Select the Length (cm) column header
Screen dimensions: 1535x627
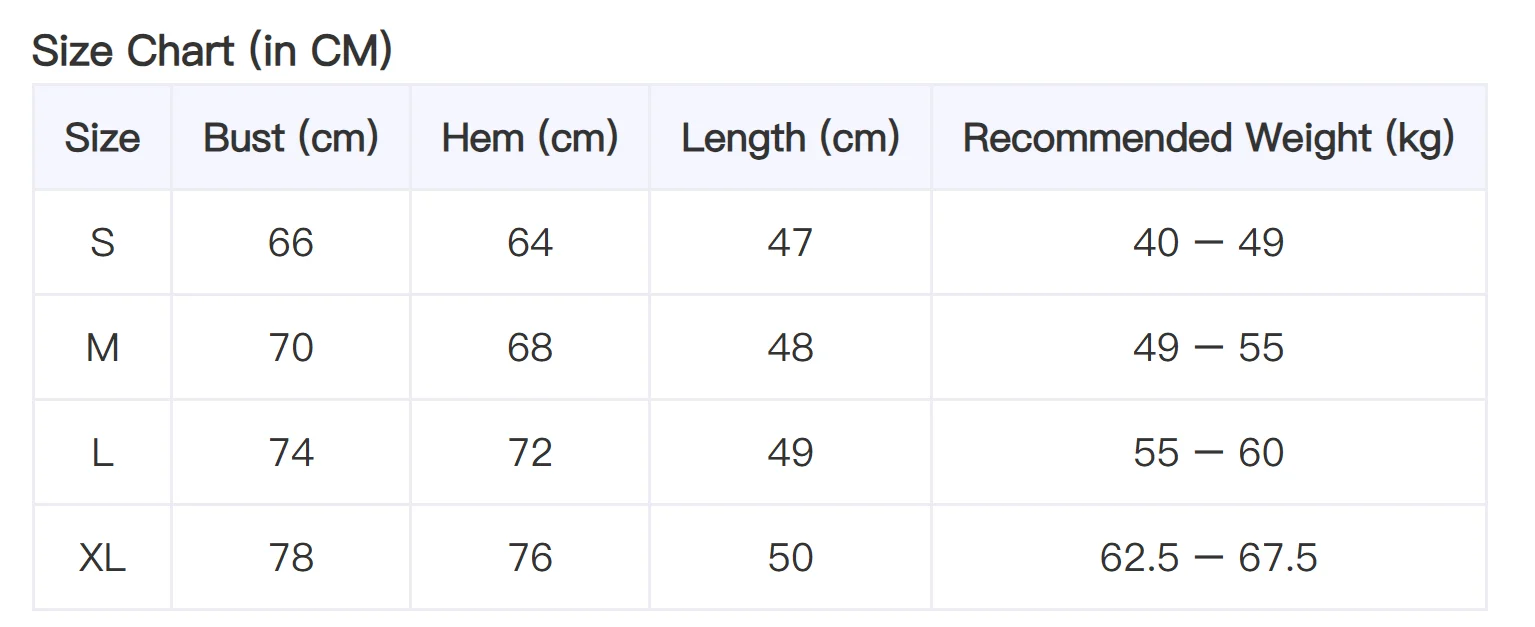click(790, 138)
